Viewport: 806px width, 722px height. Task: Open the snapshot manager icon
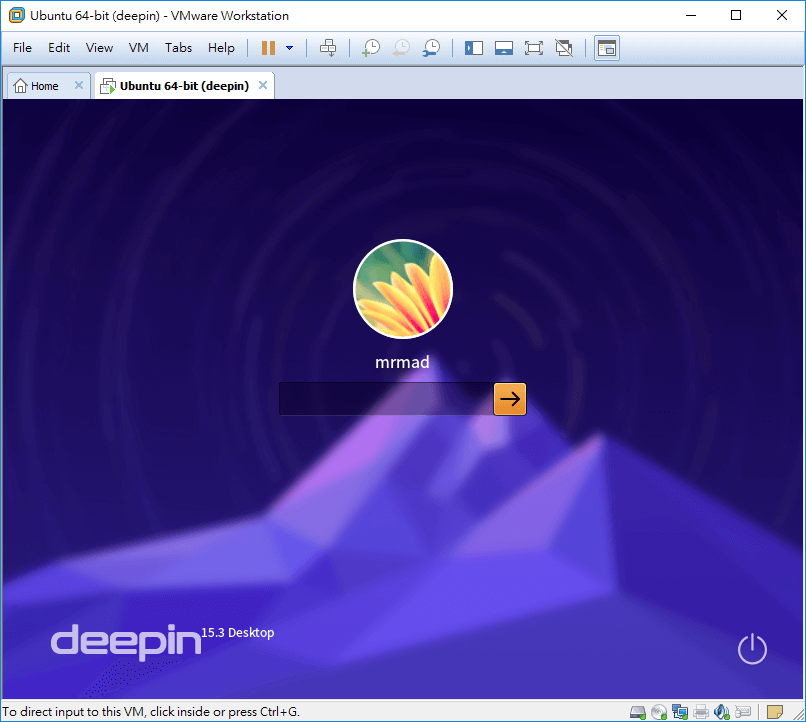[x=432, y=48]
